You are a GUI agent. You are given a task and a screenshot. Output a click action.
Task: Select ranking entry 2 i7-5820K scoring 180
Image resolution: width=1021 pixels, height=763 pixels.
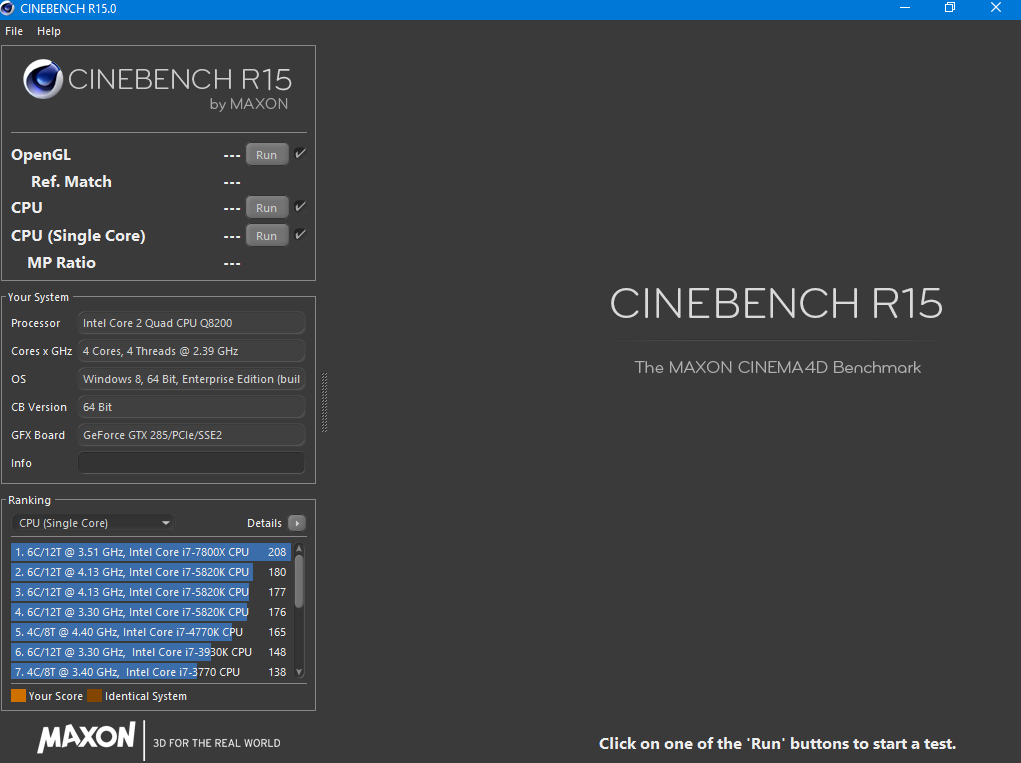pyautogui.click(x=151, y=572)
